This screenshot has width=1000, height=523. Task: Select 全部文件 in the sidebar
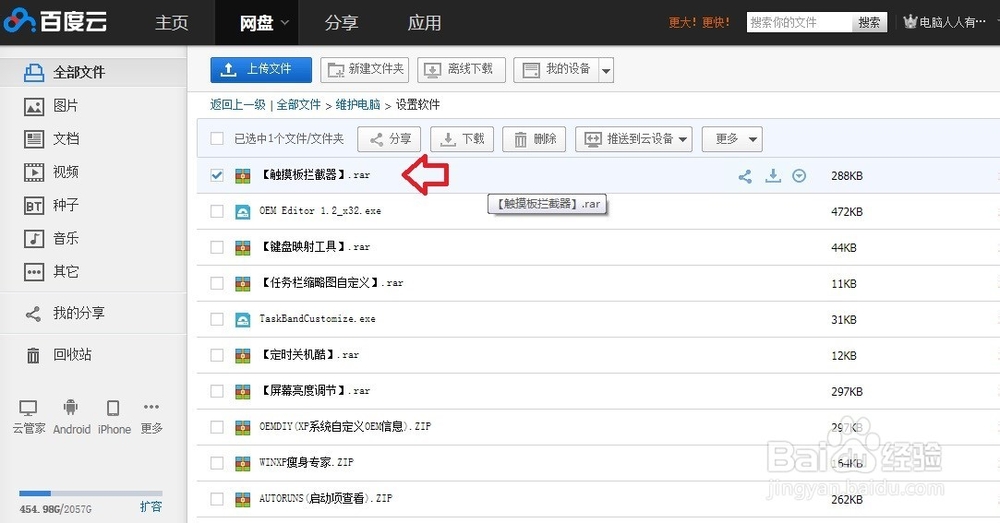(x=93, y=72)
